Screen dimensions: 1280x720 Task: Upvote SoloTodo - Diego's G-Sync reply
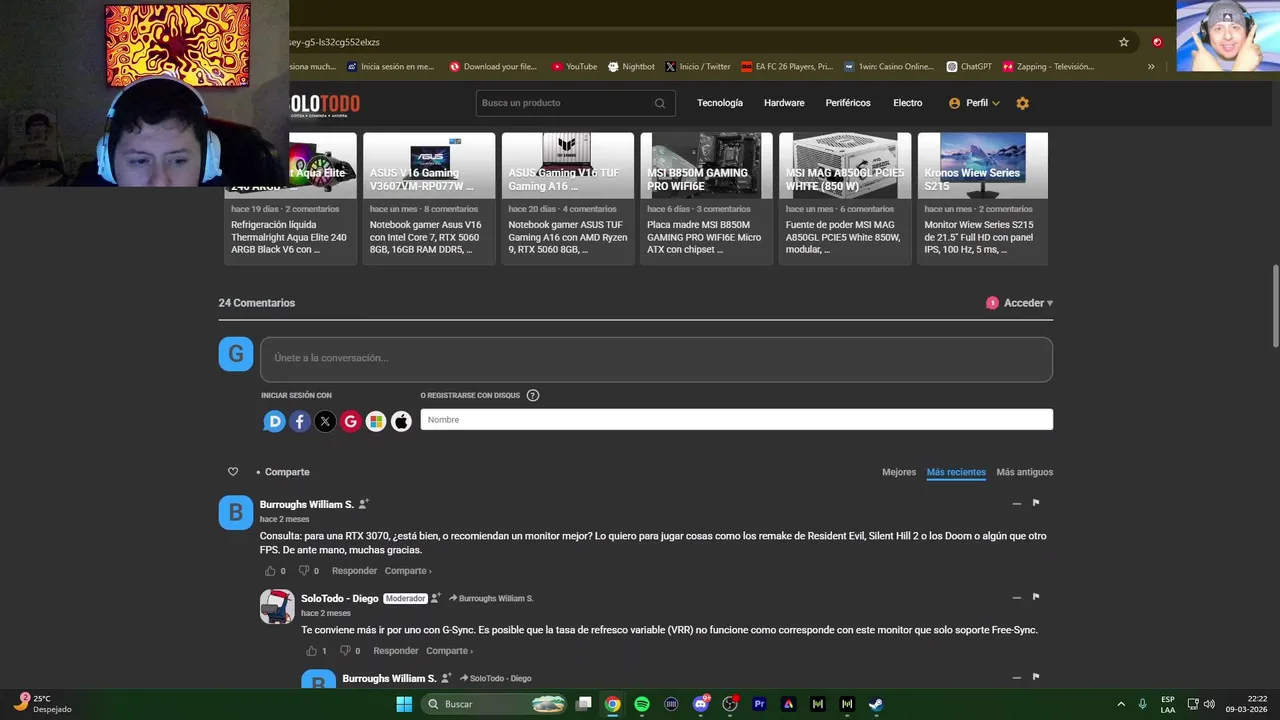(x=311, y=651)
